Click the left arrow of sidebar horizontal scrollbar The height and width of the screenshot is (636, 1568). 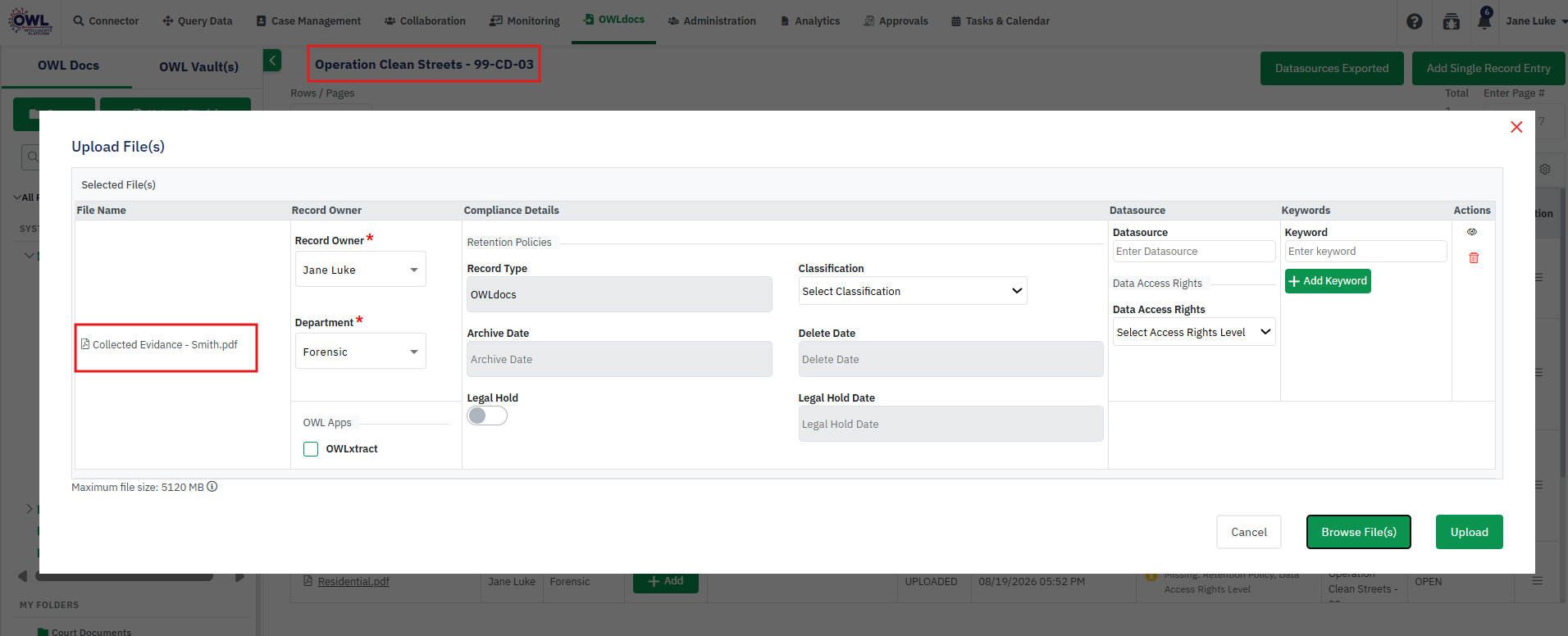[x=23, y=576]
